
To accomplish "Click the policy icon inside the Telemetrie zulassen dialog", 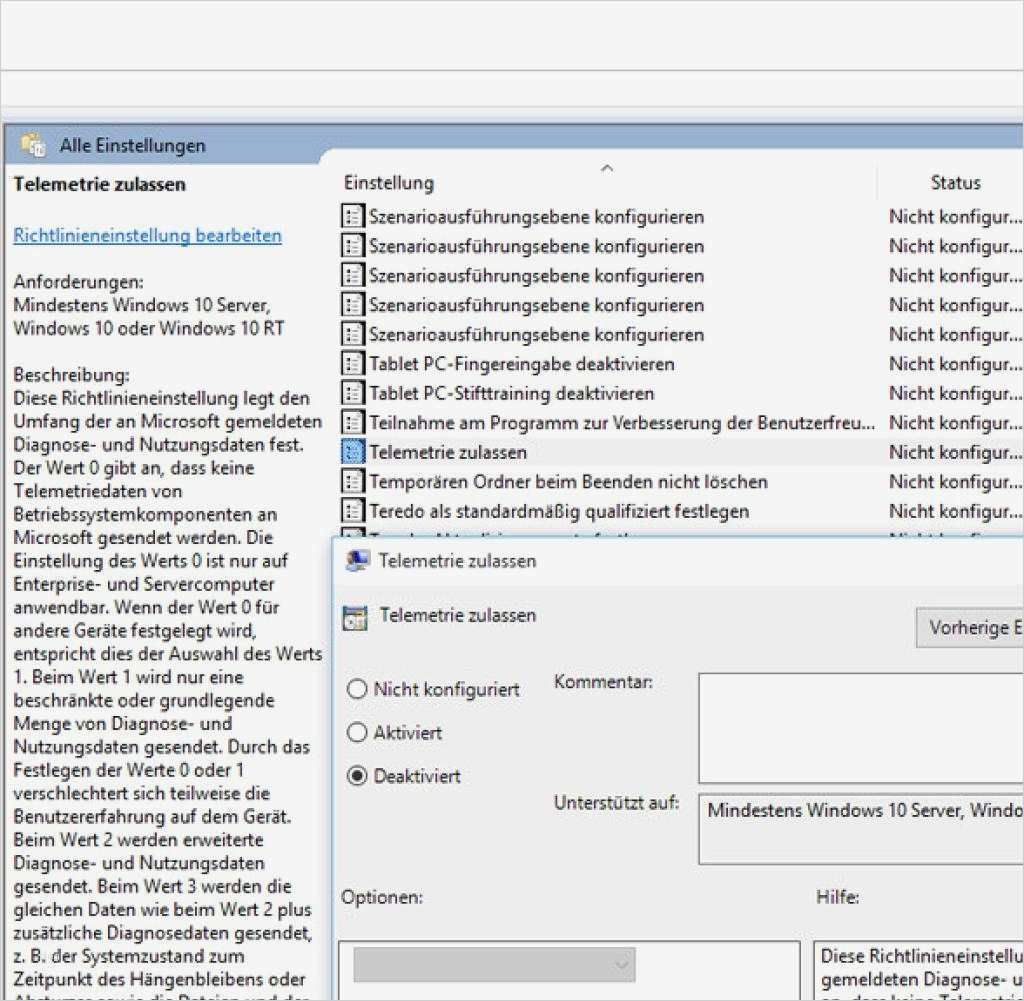I will pos(354,616).
